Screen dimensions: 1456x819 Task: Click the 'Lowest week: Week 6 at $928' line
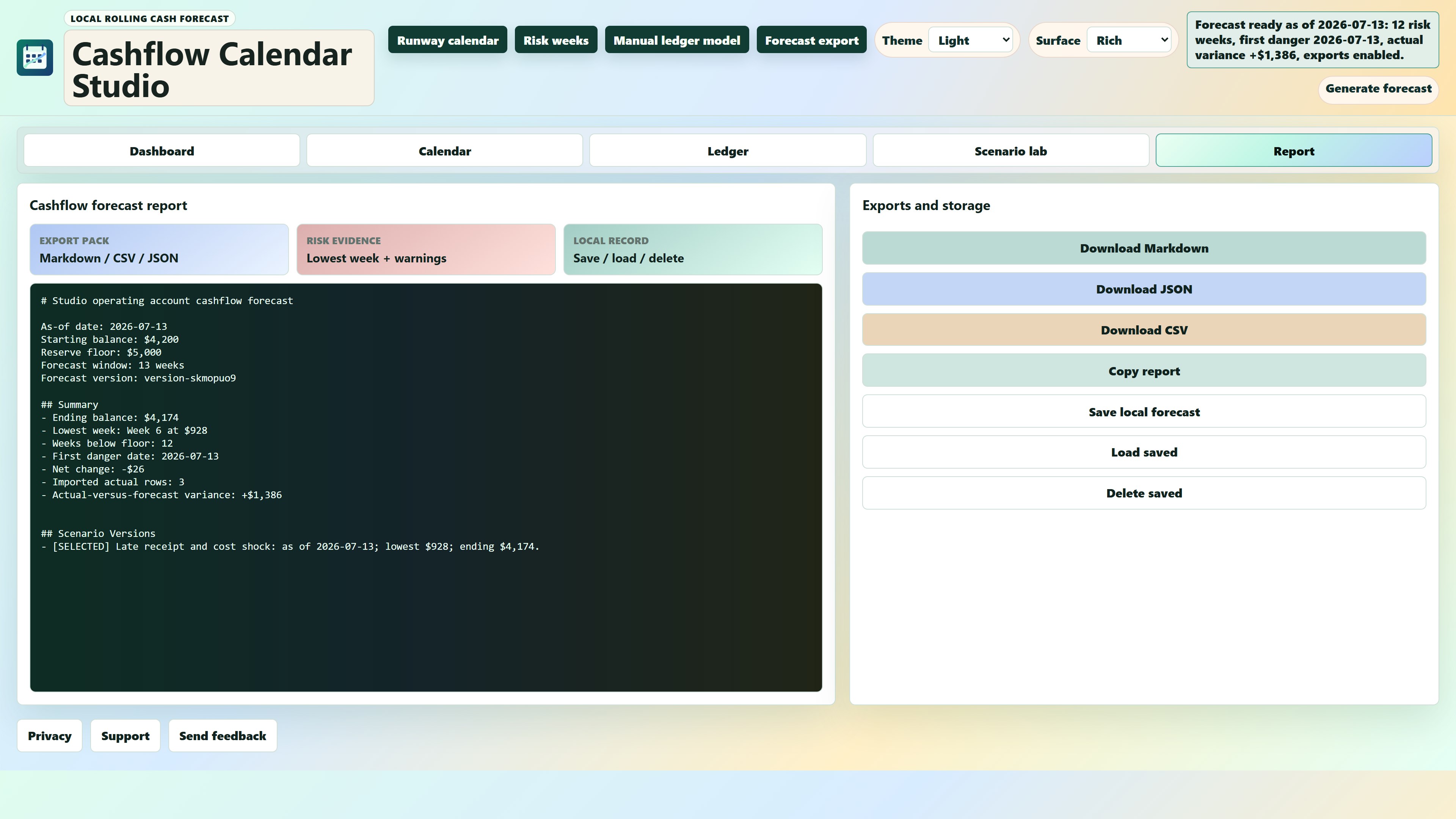pyautogui.click(x=124, y=430)
